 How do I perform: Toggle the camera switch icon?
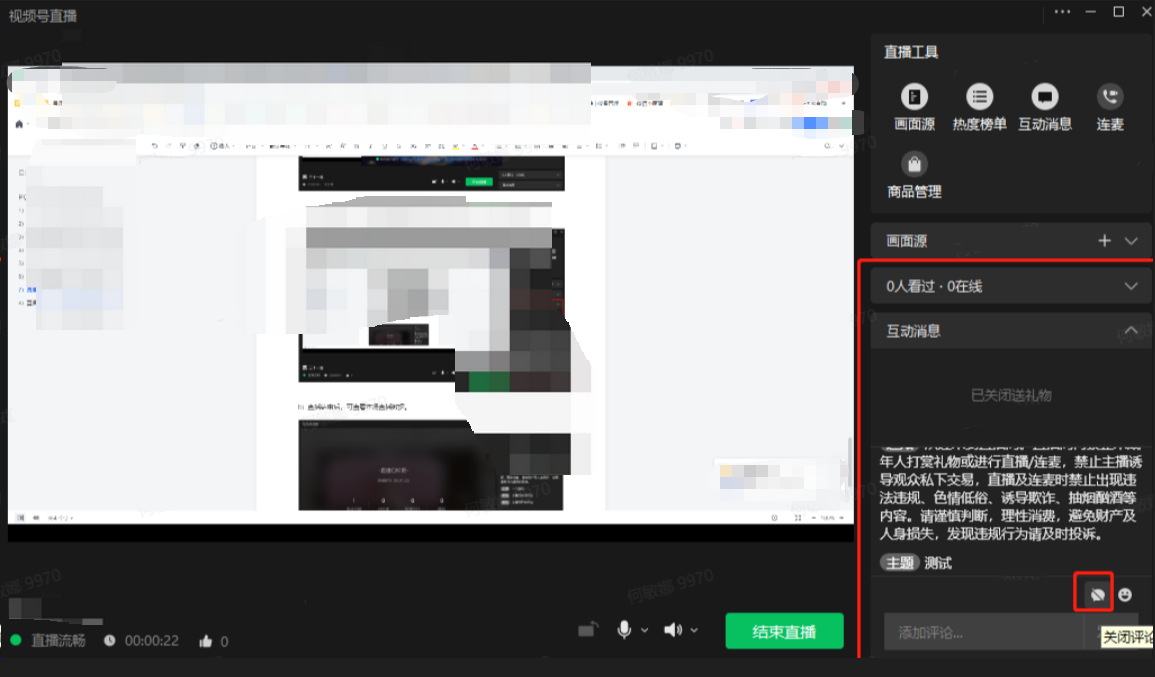(x=588, y=630)
